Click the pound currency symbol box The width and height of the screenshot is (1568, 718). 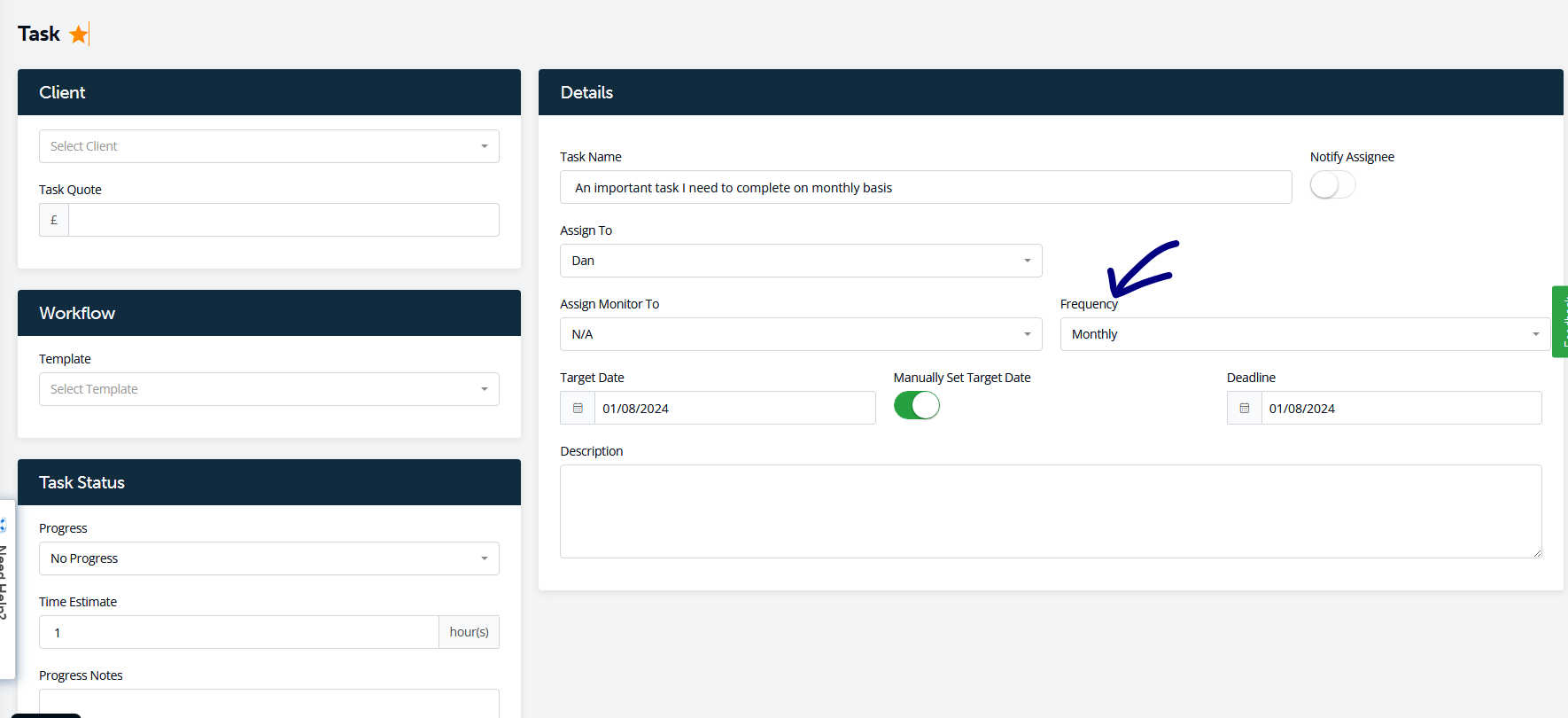click(54, 220)
